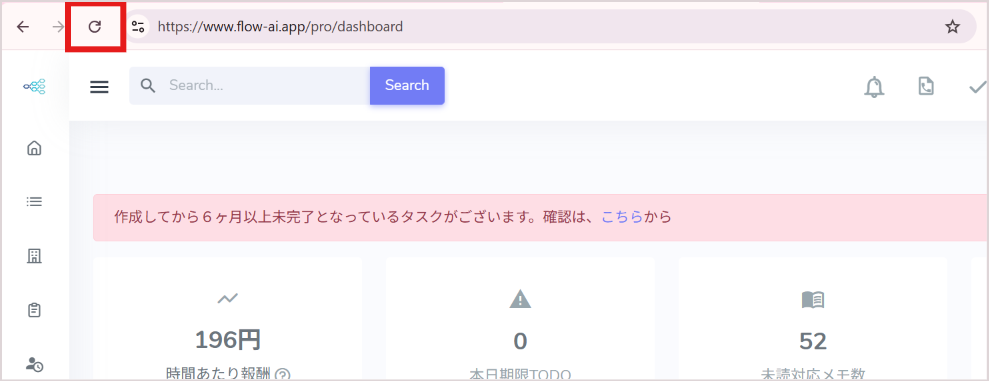Open notifications via the bell icon
Screen dimensions: 989x381
[x=874, y=87]
